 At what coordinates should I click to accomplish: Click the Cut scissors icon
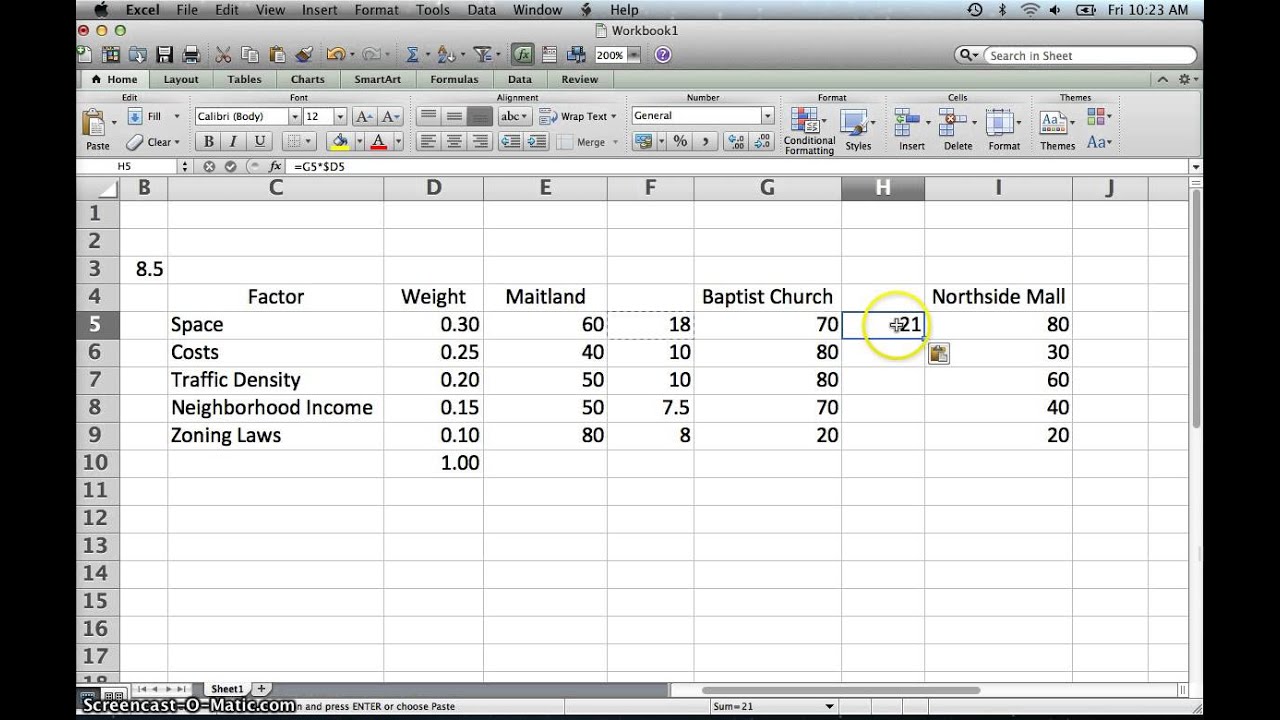coord(223,55)
